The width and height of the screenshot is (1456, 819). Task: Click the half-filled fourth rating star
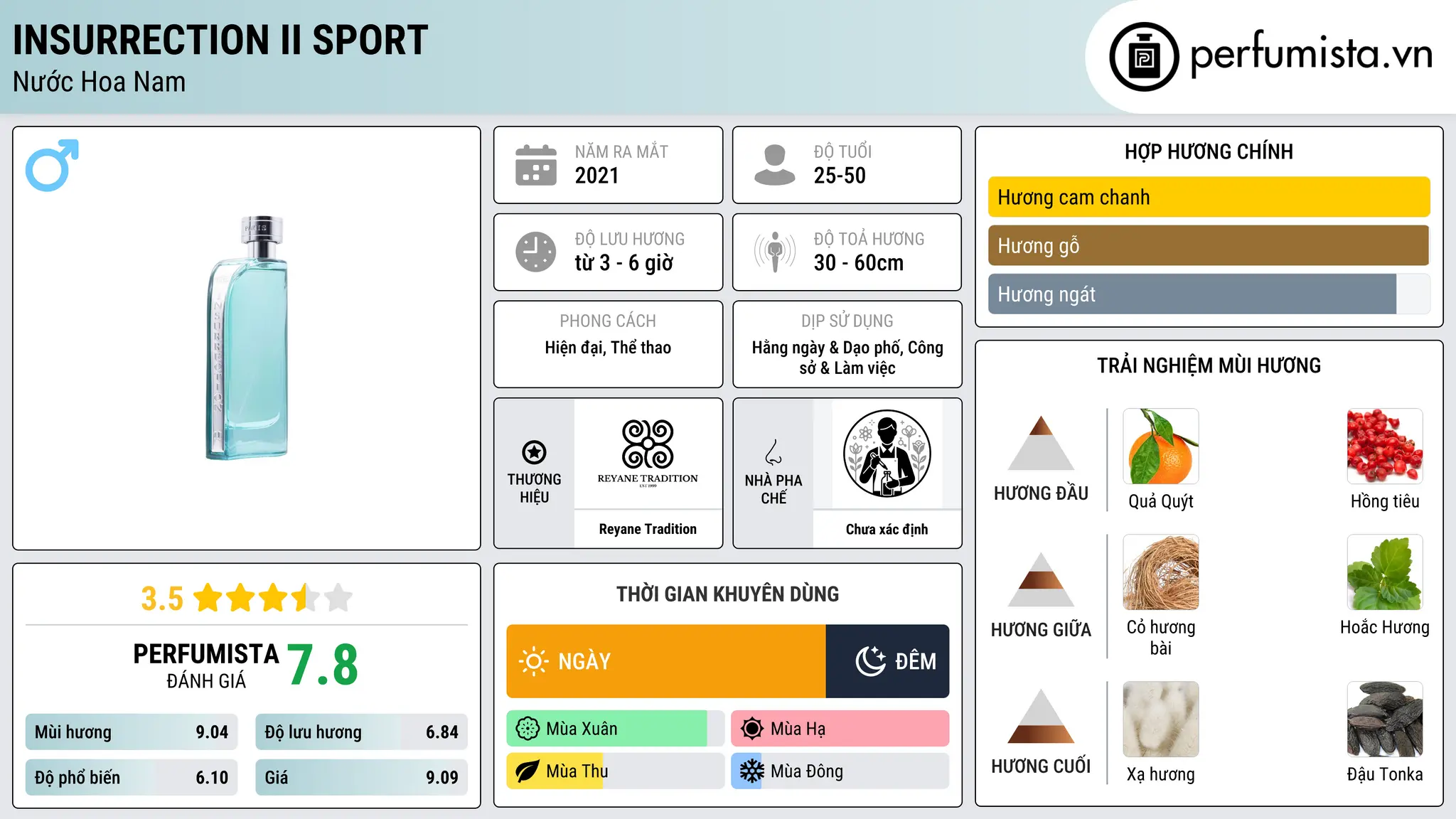[305, 598]
